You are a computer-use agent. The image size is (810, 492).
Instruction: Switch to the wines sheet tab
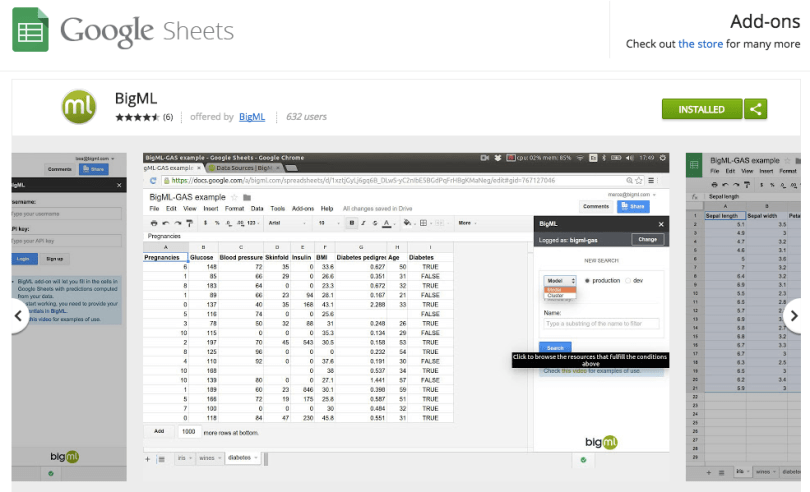click(x=207, y=458)
